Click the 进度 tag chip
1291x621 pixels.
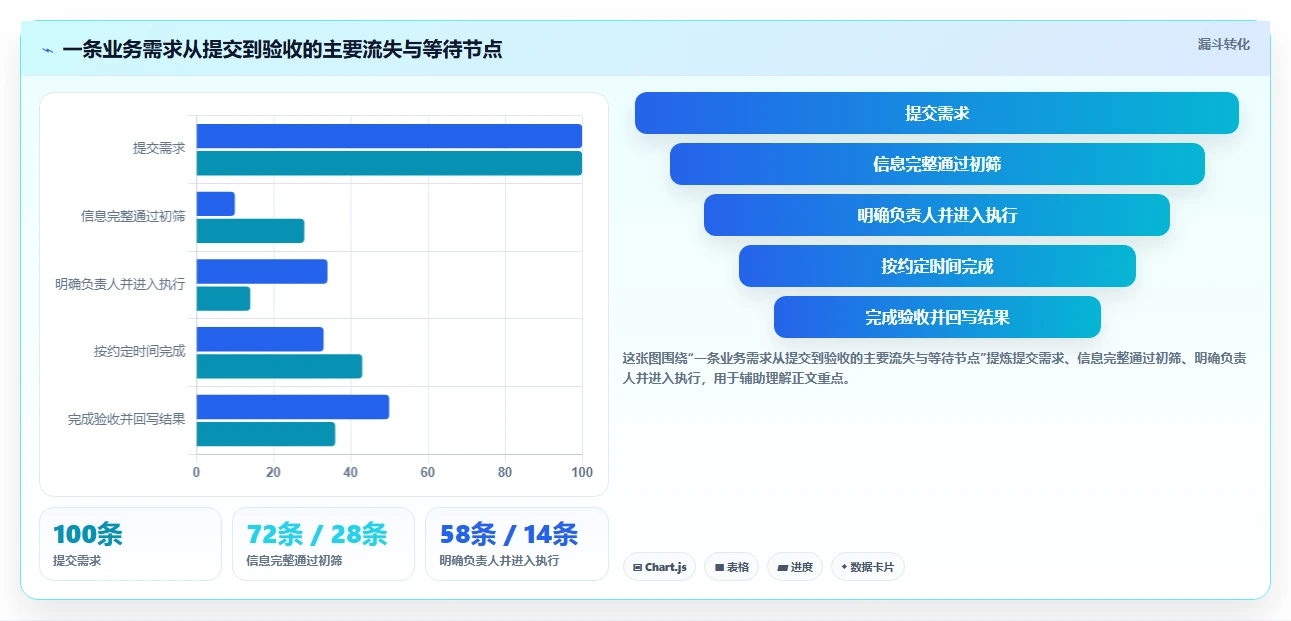pos(795,567)
